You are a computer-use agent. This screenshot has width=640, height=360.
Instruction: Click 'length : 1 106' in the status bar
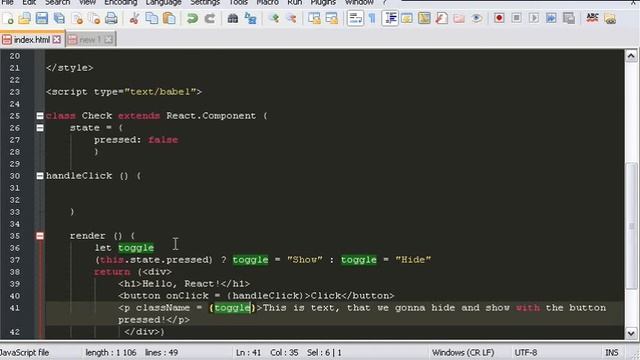tap(111, 352)
